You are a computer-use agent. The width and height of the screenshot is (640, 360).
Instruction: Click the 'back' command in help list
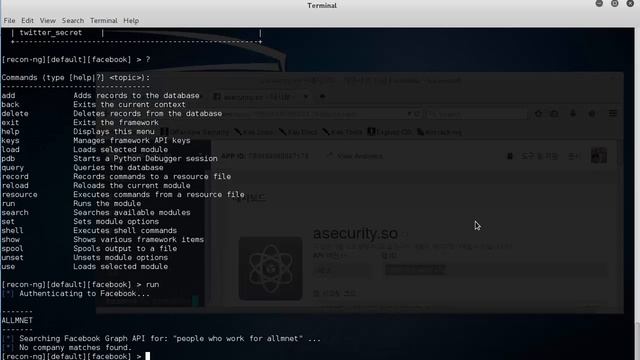point(10,104)
